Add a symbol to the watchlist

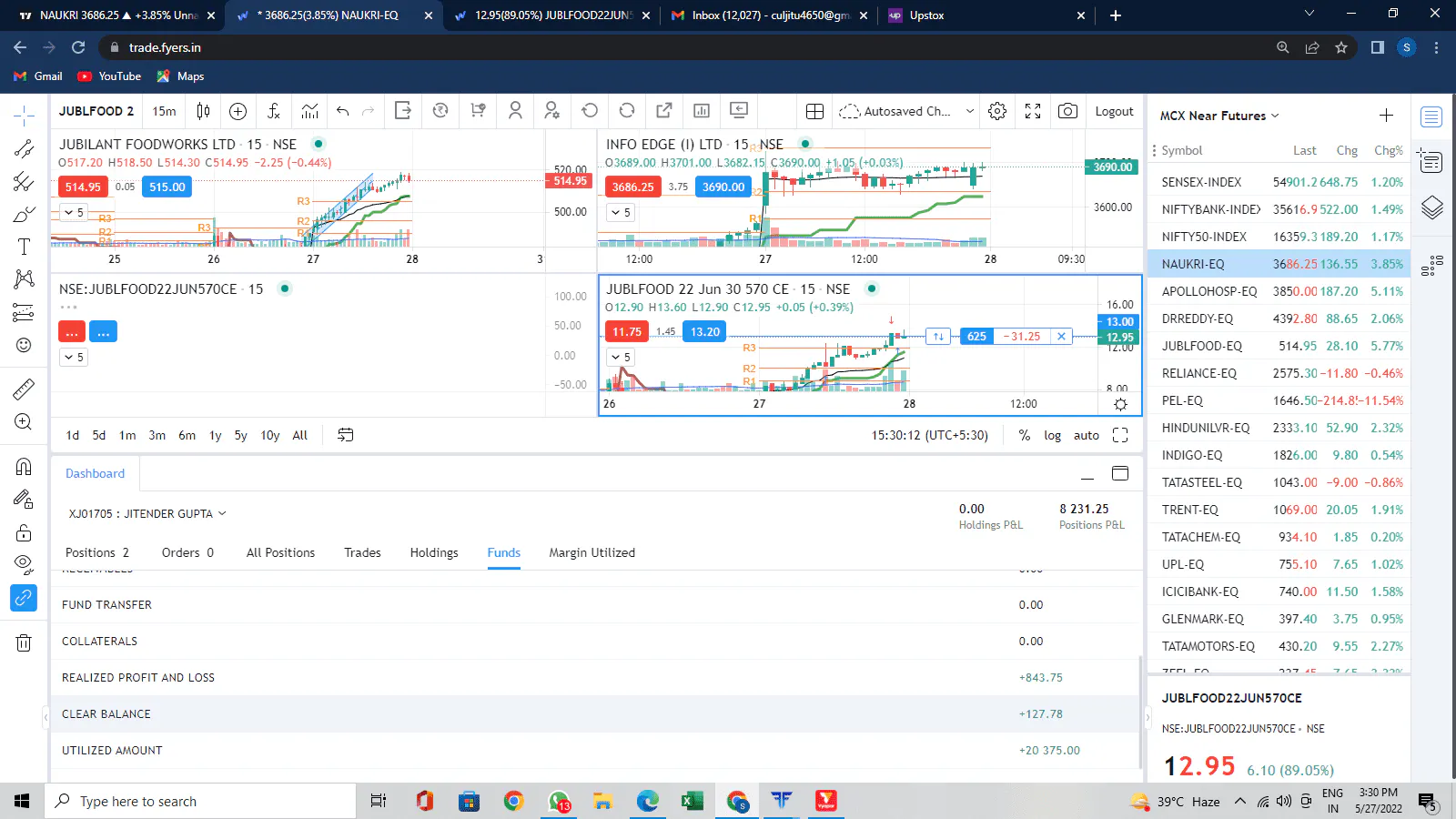pos(1386,115)
